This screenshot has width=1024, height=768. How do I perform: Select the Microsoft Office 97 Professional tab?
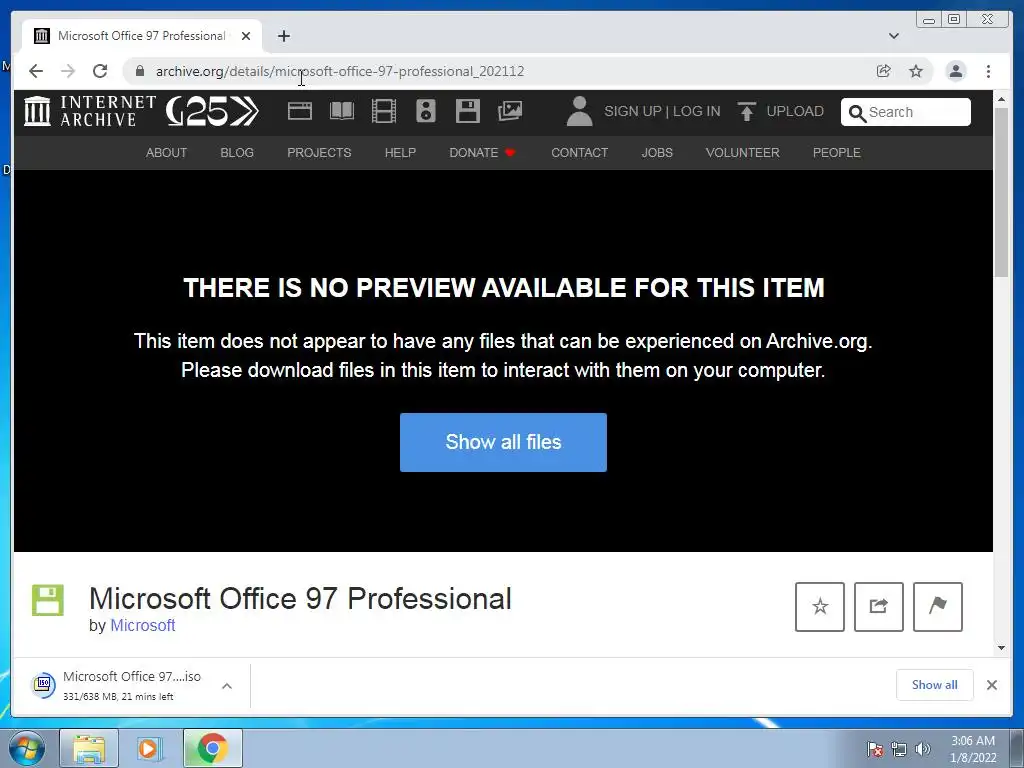[142, 36]
